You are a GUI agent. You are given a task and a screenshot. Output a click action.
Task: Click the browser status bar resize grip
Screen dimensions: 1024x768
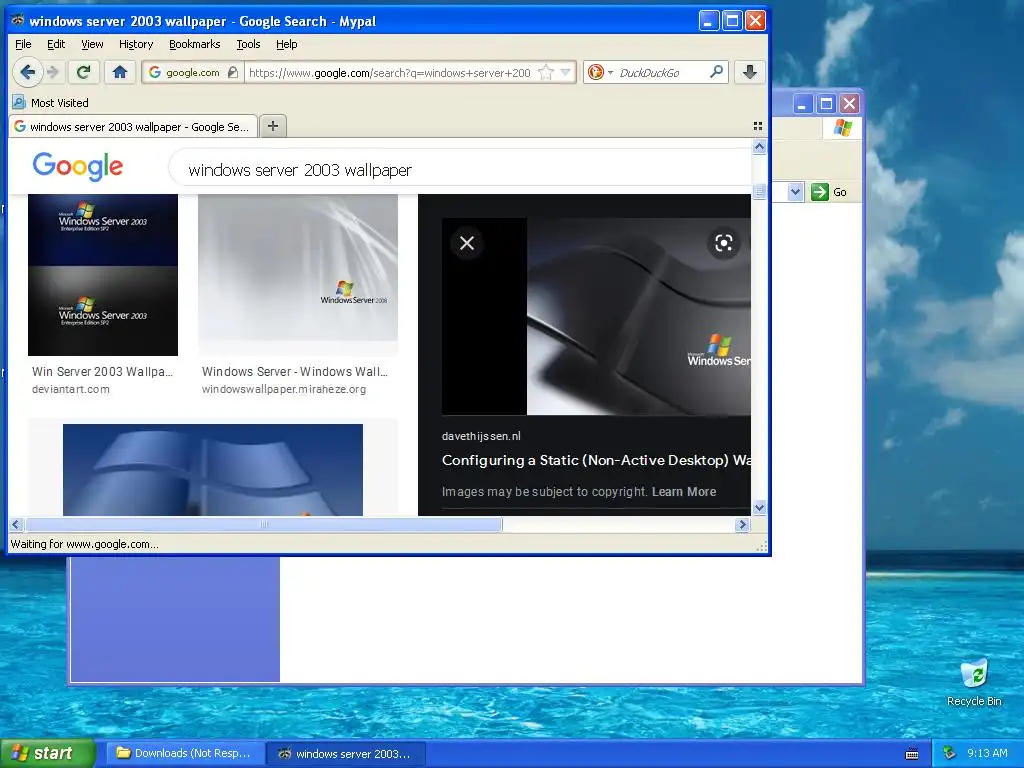coord(761,547)
